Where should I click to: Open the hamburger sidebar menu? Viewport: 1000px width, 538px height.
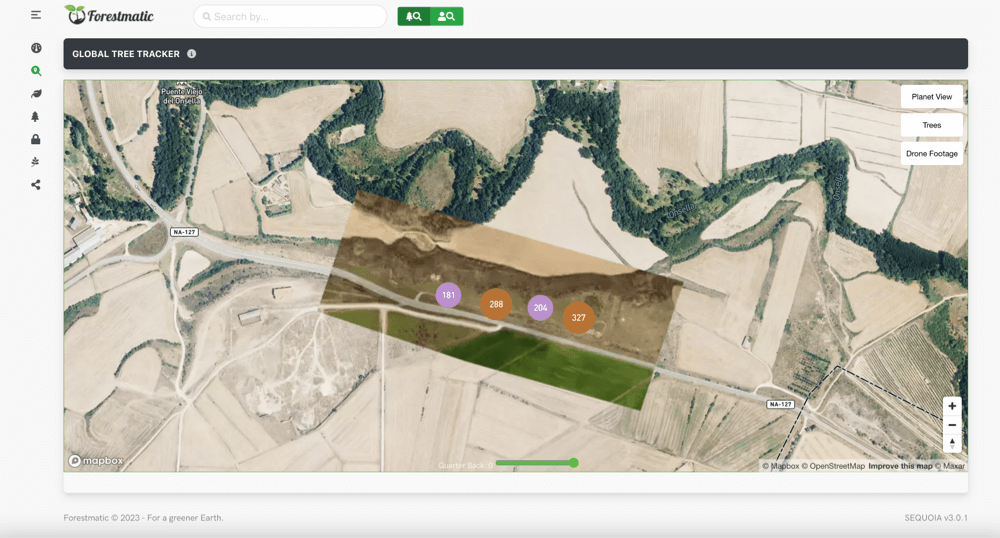pos(36,15)
